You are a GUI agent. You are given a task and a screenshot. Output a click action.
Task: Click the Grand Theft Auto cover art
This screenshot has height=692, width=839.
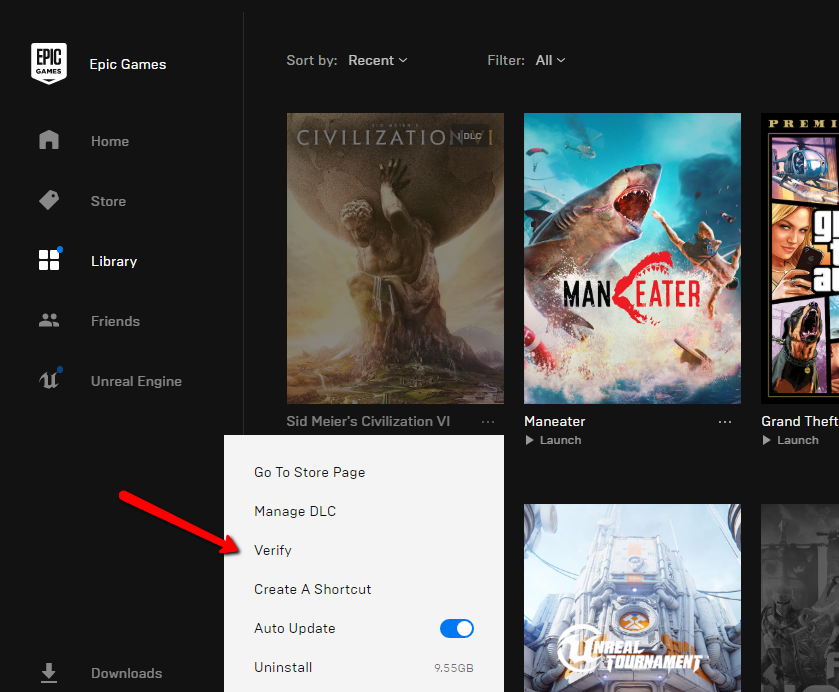(x=800, y=258)
